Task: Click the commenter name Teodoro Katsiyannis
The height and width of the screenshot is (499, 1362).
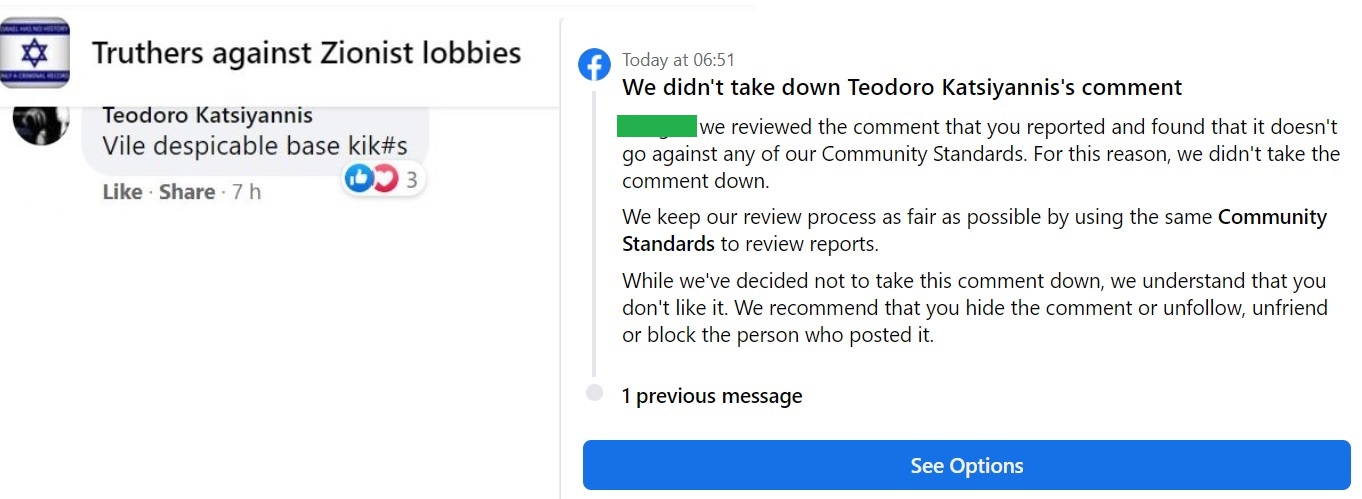Action: pyautogui.click(x=207, y=116)
